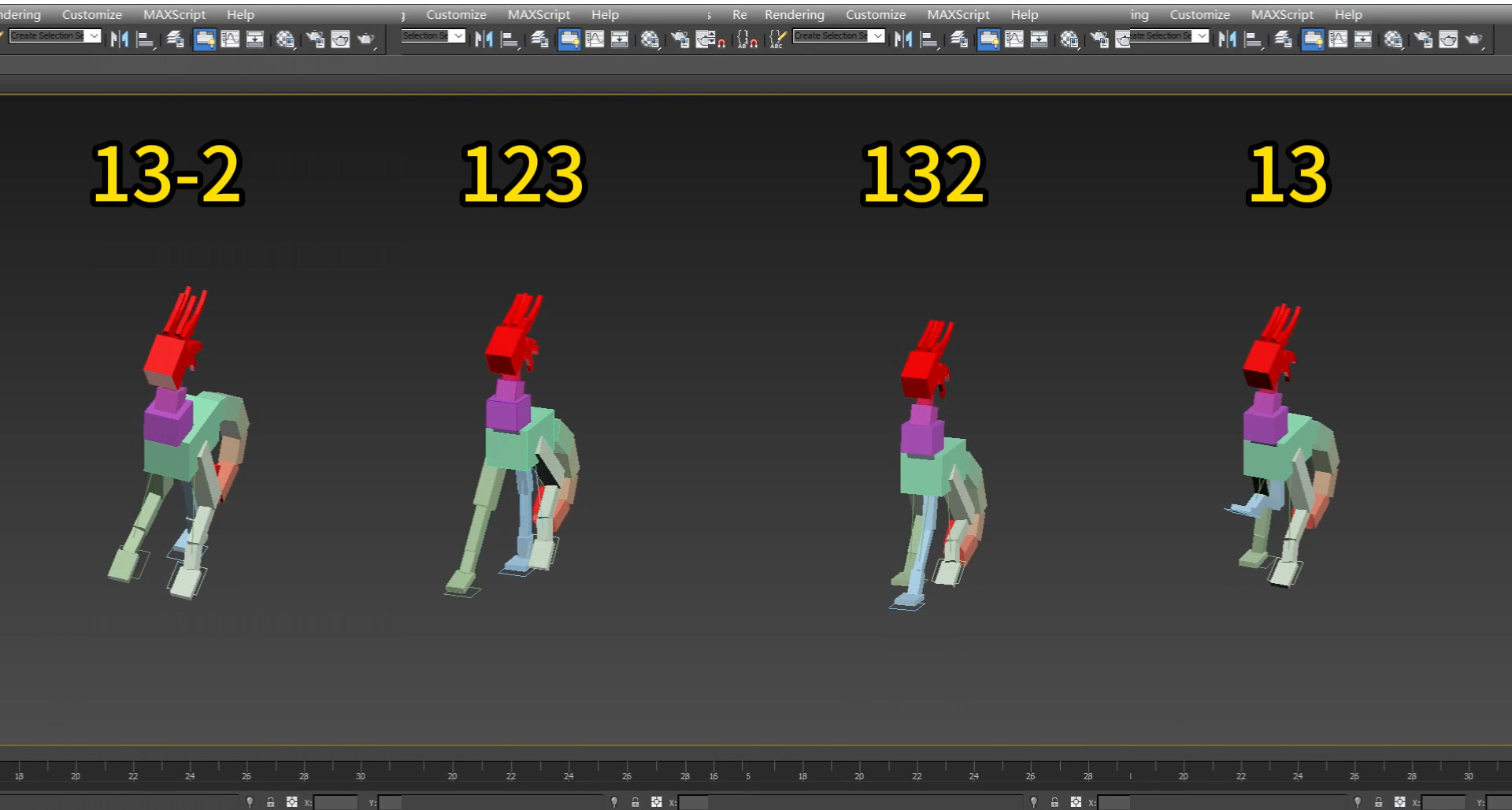Open MAXScript menu in rightmost 13 panel
The height and width of the screenshot is (810, 1512).
tap(1281, 14)
